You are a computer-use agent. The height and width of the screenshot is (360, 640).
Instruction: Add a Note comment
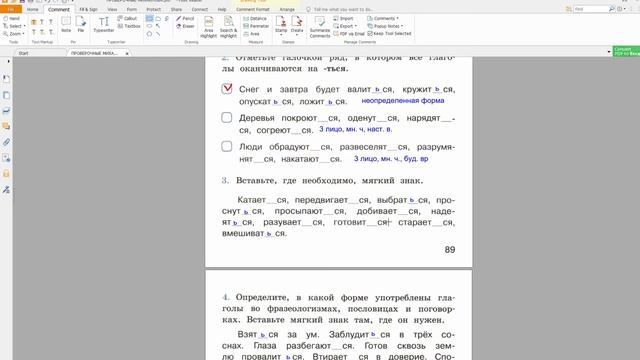click(x=66, y=24)
